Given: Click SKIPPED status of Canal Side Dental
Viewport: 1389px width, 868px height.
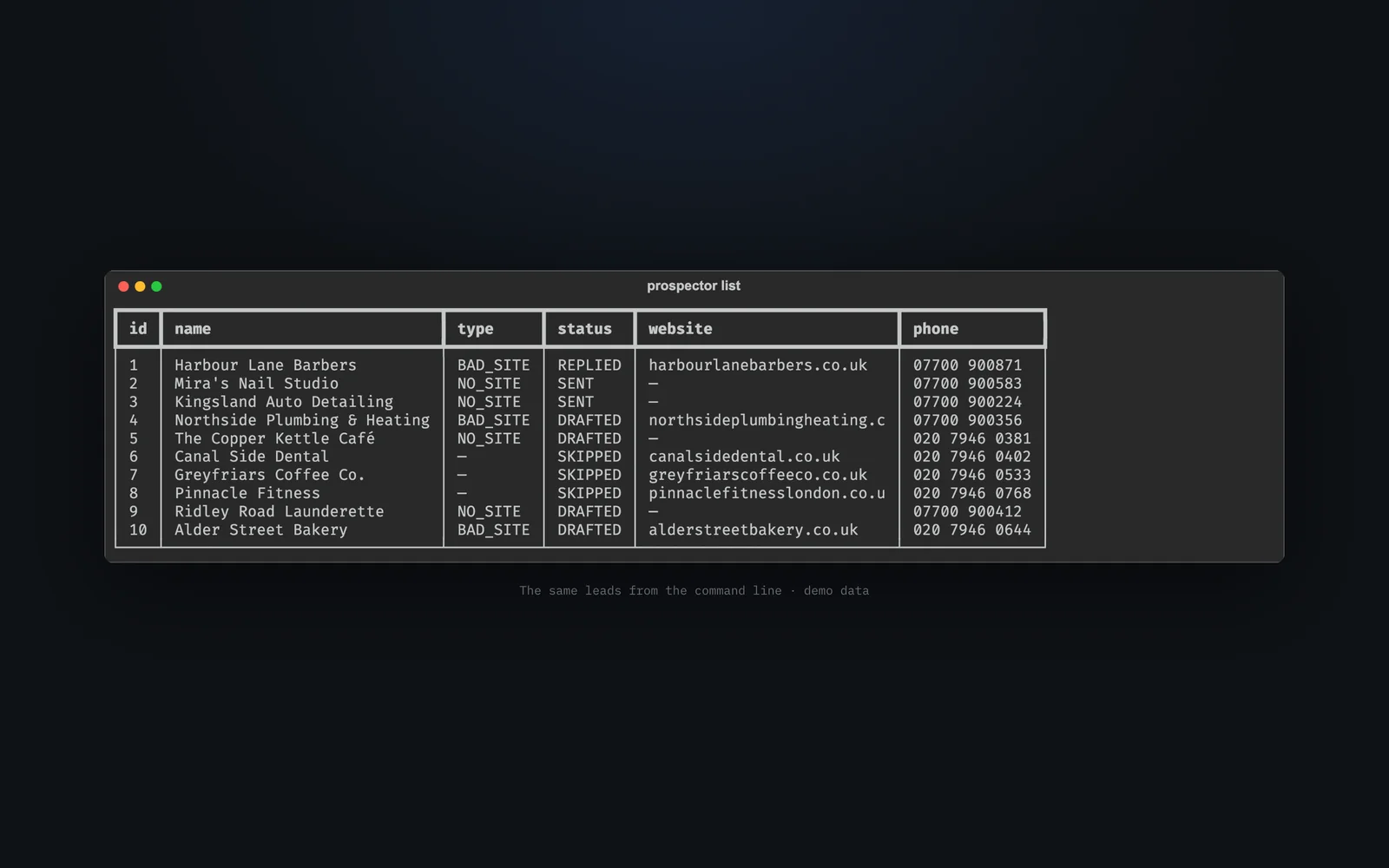Looking at the screenshot, I should coord(589,457).
